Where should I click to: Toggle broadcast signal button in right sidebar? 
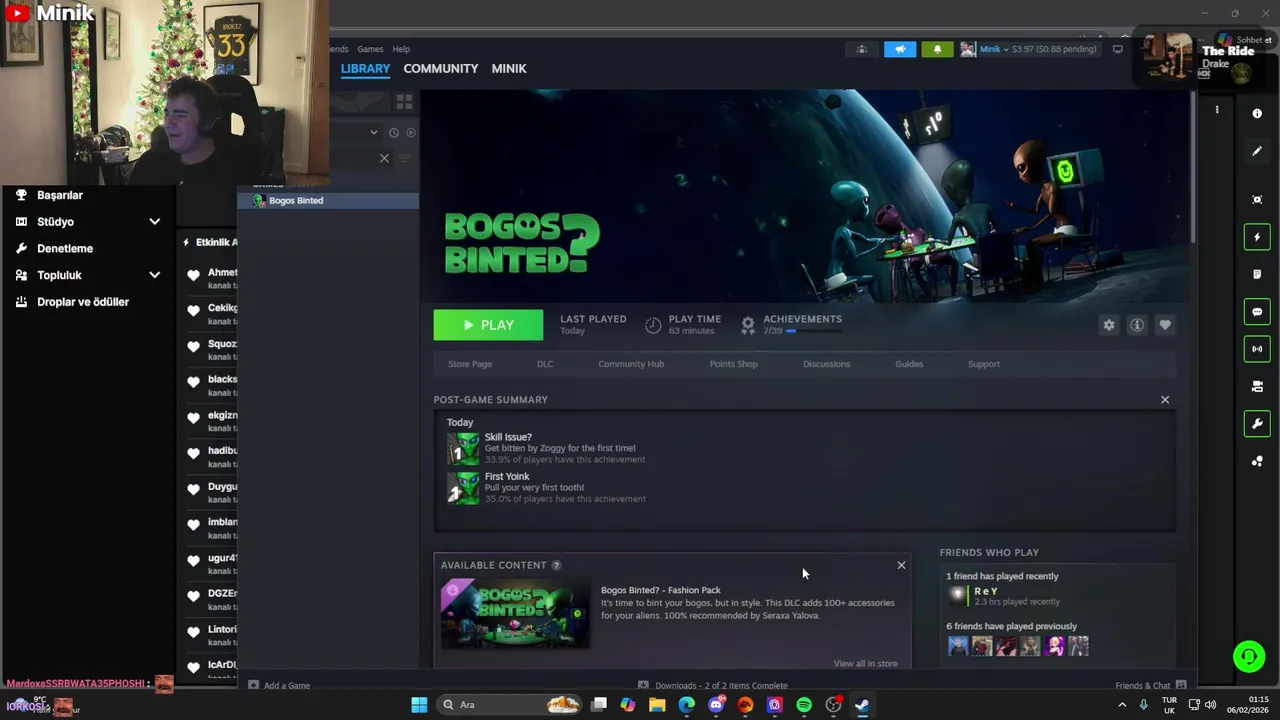click(1257, 349)
